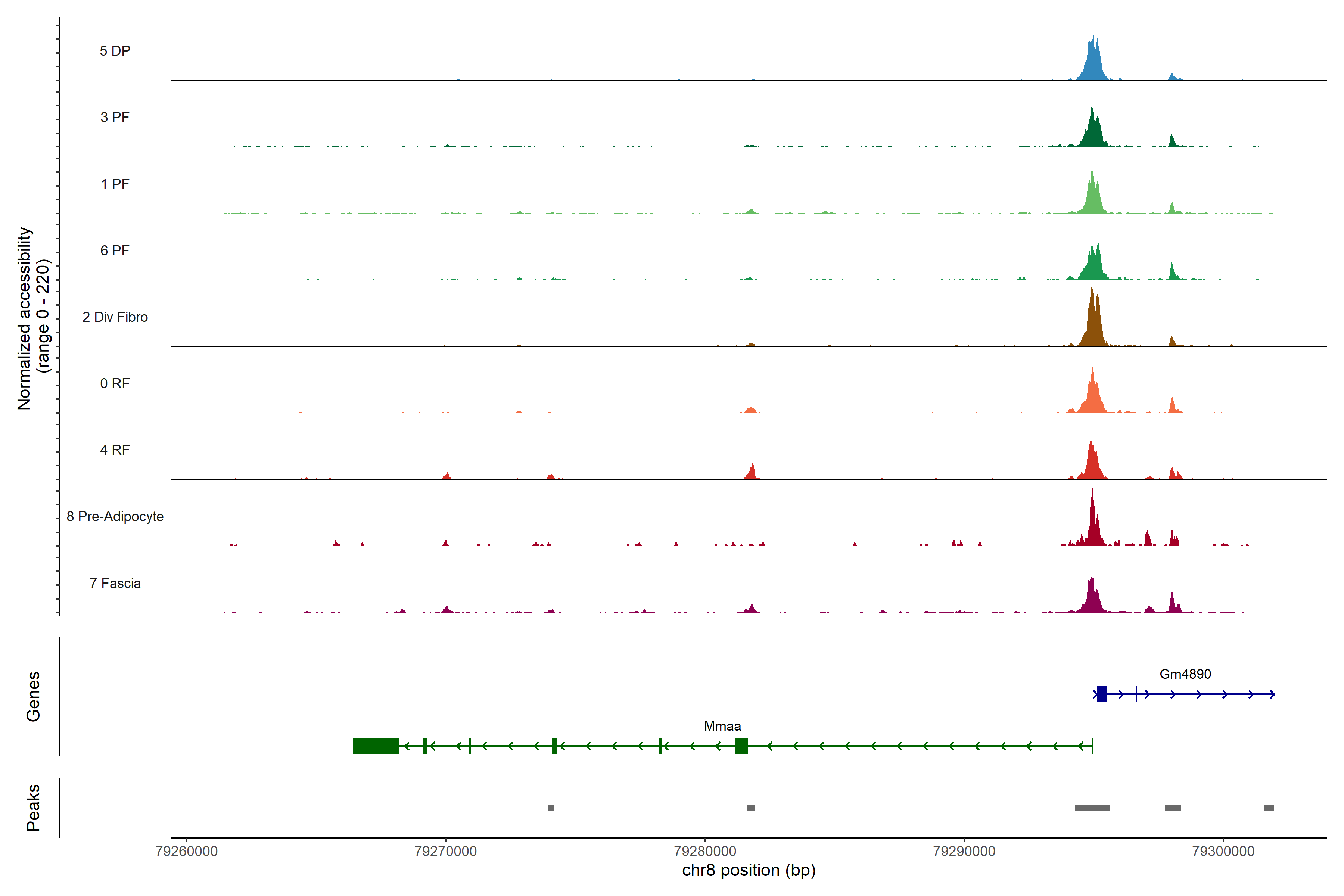Click the rightmost gray peak marker
Image resolution: width=1344 pixels, height=896 pixels.
(1269, 808)
